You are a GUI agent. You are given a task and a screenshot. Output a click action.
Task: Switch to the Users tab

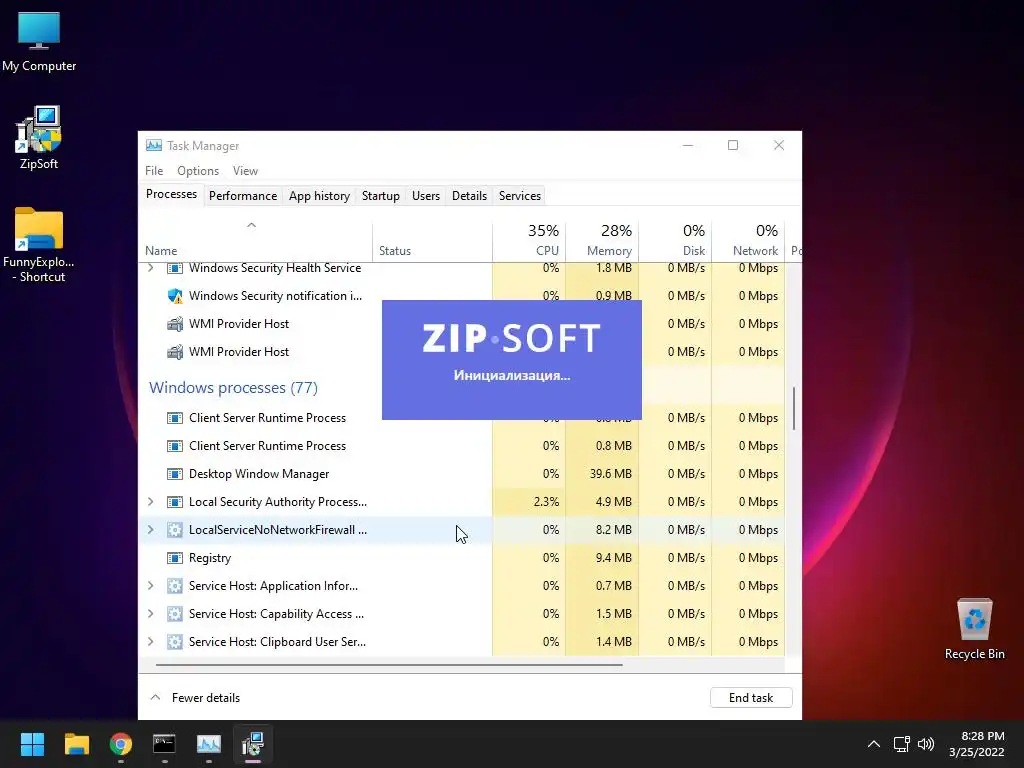(x=426, y=196)
